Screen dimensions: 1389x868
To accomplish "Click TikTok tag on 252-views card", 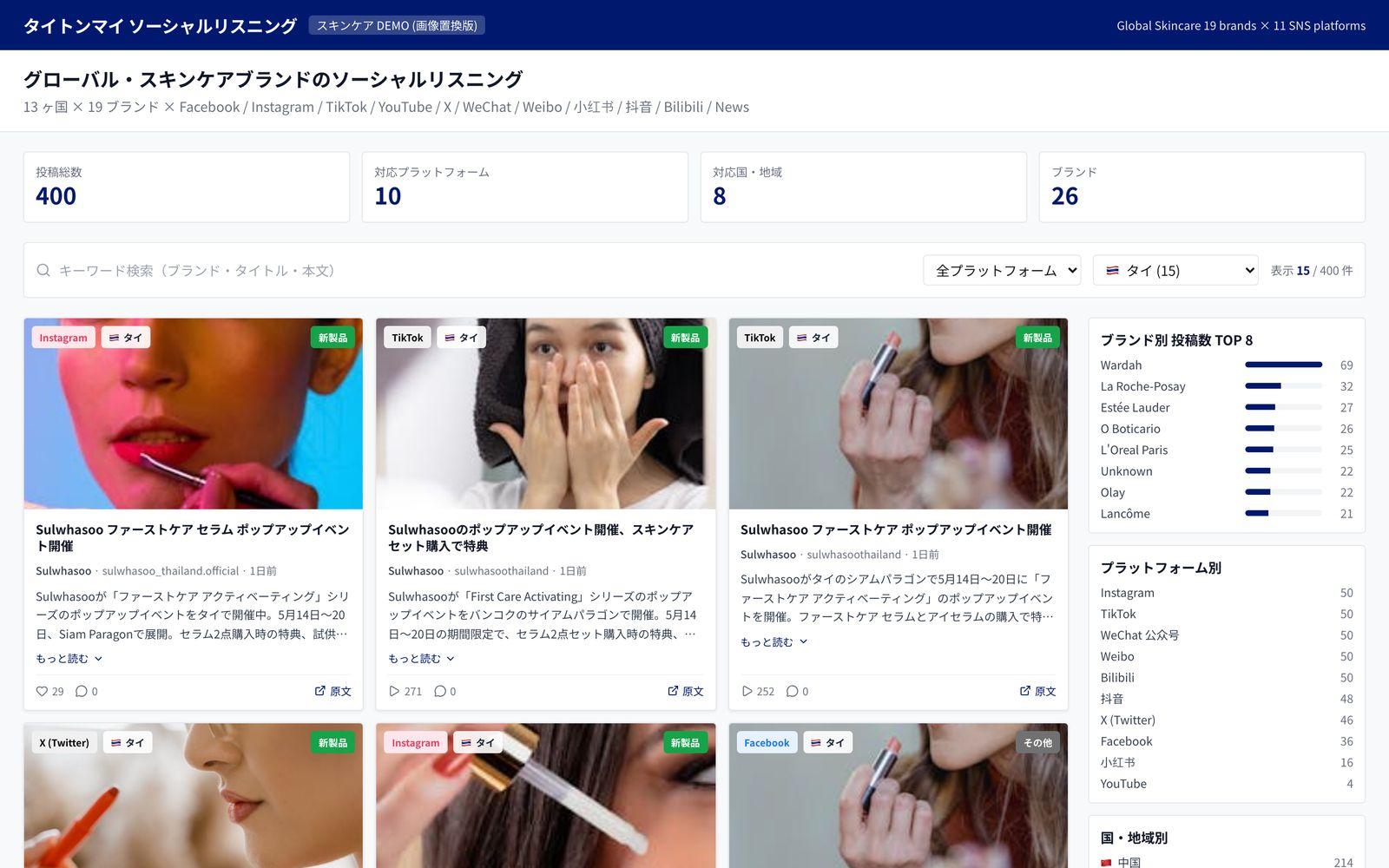I will click(760, 338).
